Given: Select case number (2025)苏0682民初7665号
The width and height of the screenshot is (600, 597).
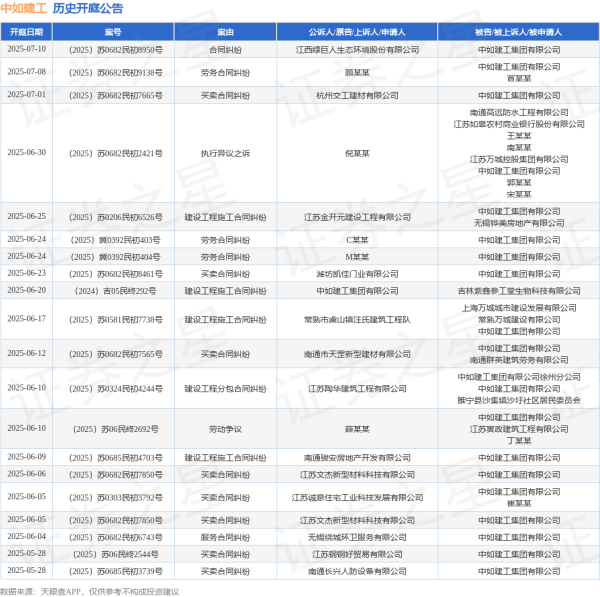Looking at the screenshot, I should [x=116, y=95].
